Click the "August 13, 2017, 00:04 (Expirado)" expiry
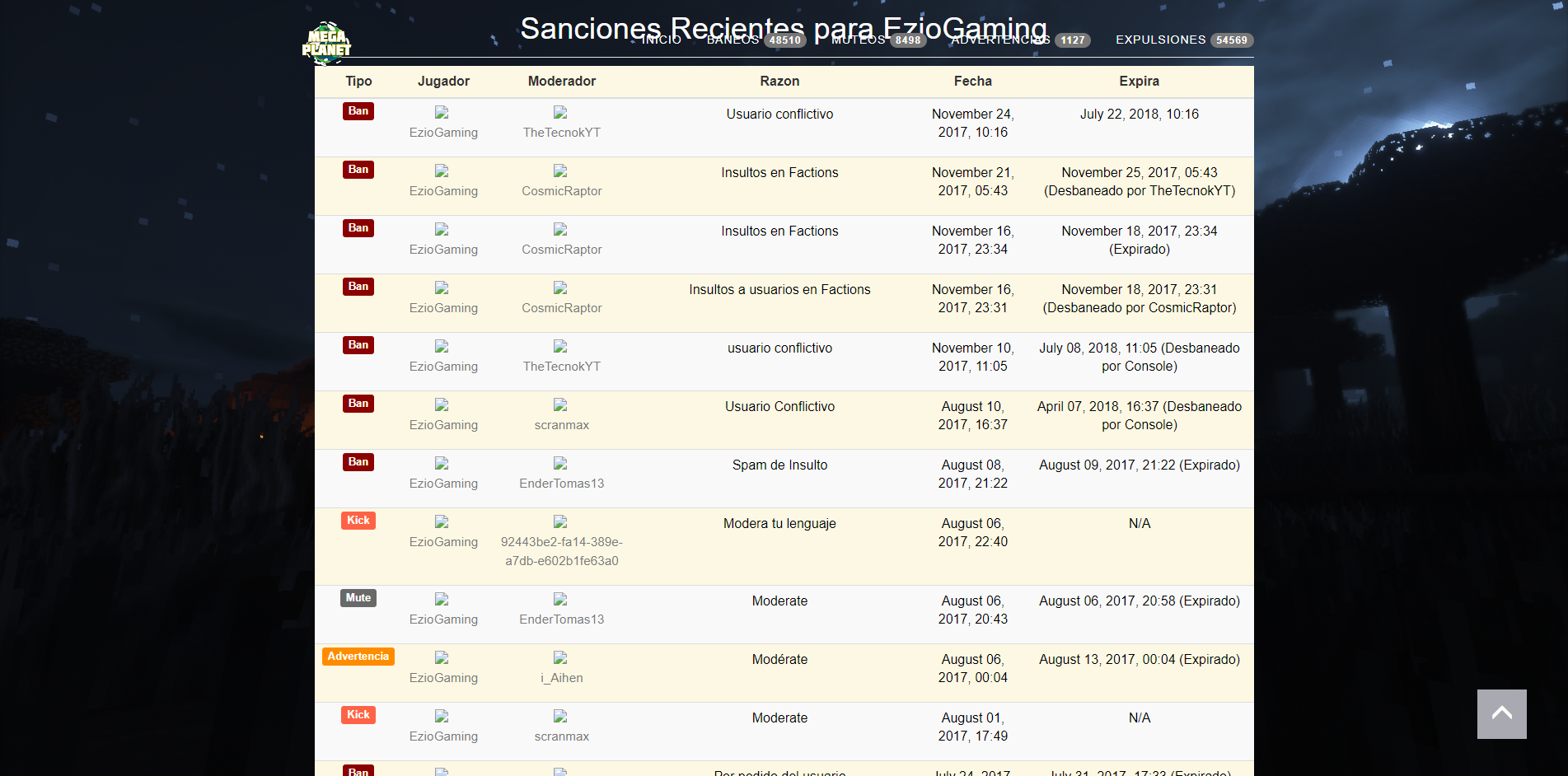 1140,660
